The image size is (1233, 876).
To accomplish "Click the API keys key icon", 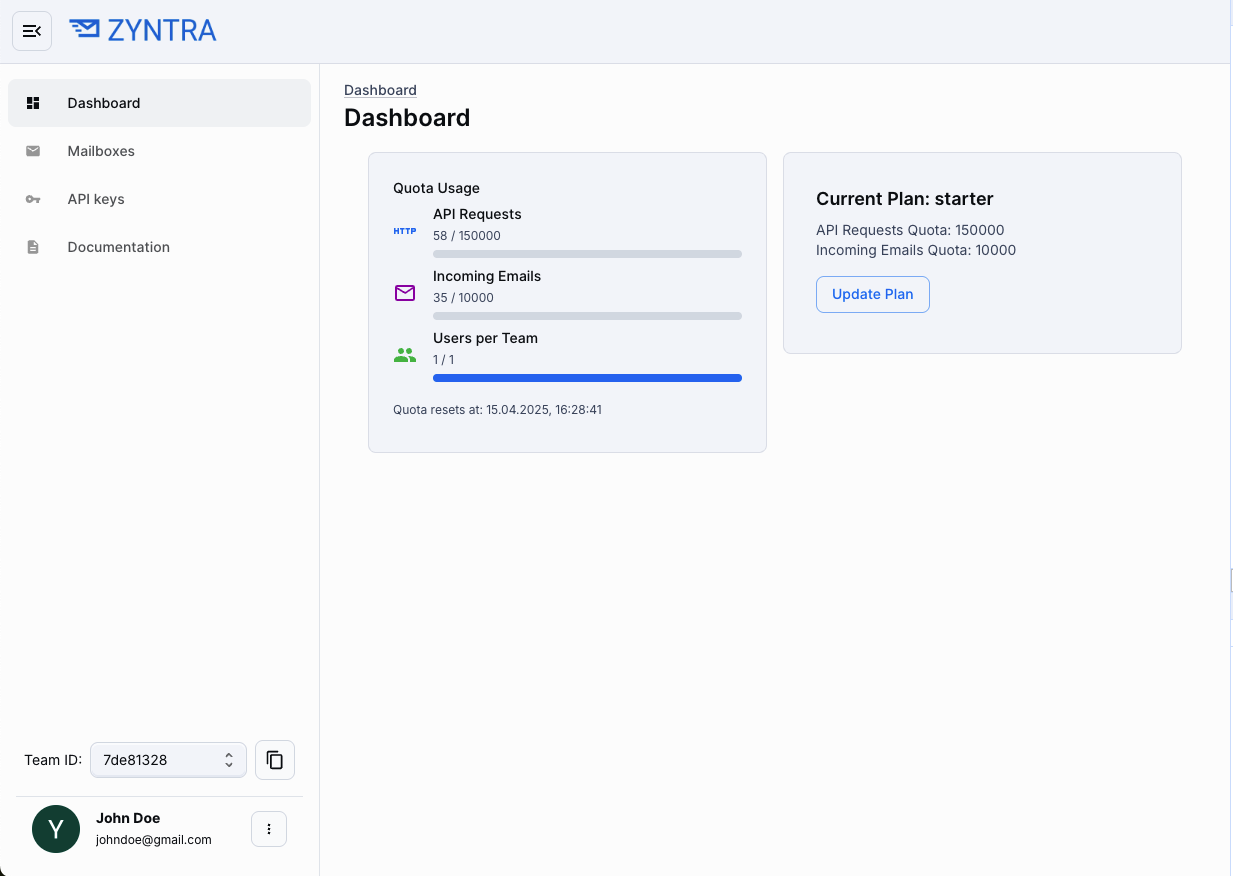I will click(x=33, y=199).
